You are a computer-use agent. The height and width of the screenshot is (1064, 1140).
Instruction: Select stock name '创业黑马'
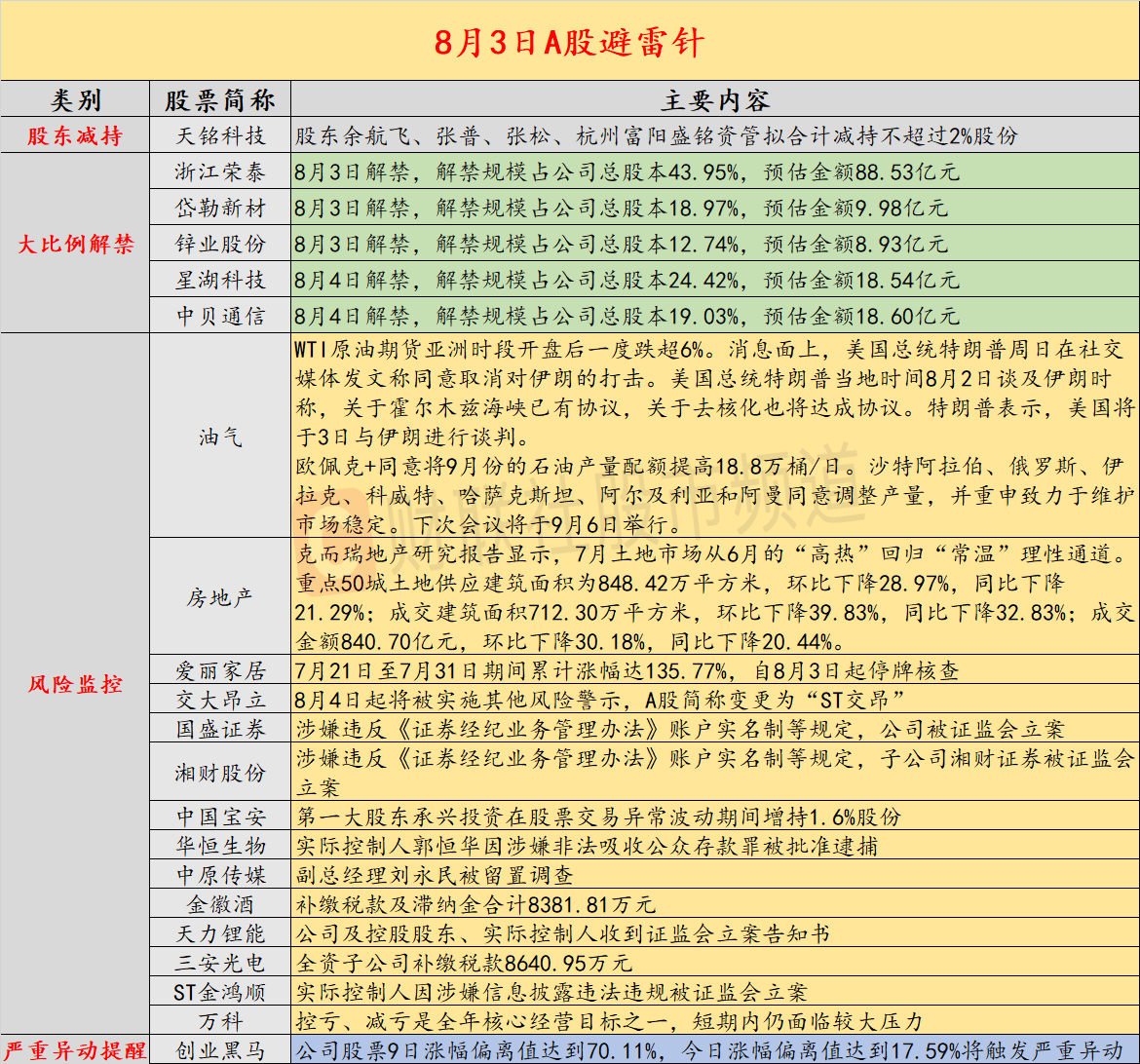[x=220, y=1050]
